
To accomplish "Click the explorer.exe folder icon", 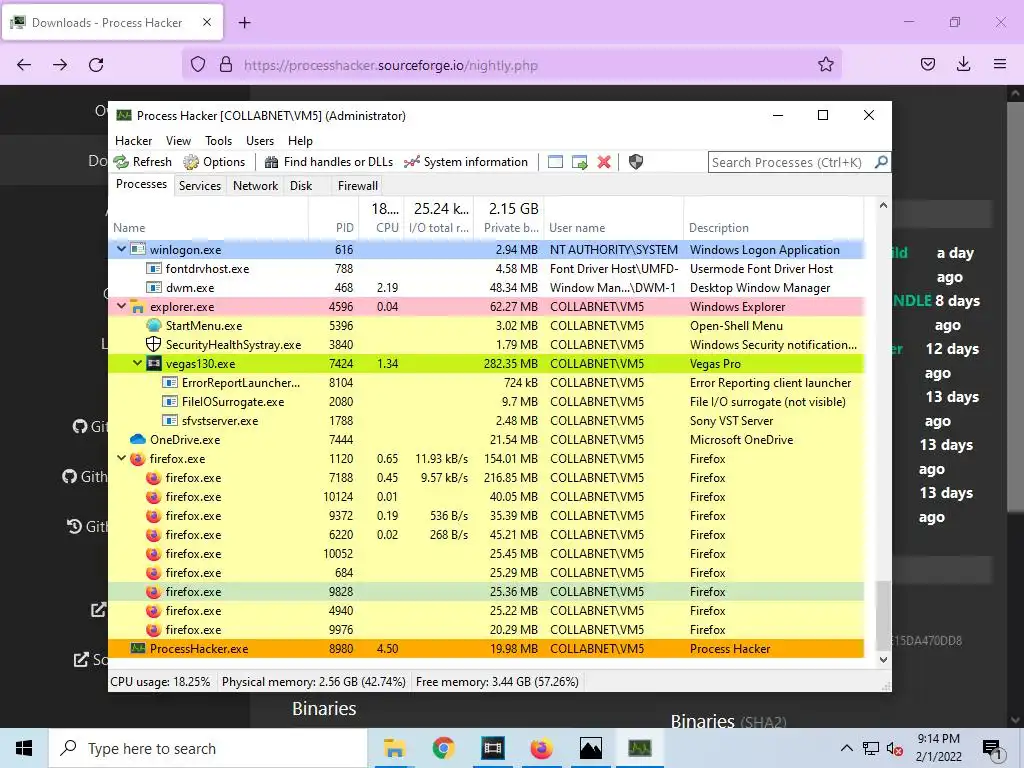I will [137, 306].
